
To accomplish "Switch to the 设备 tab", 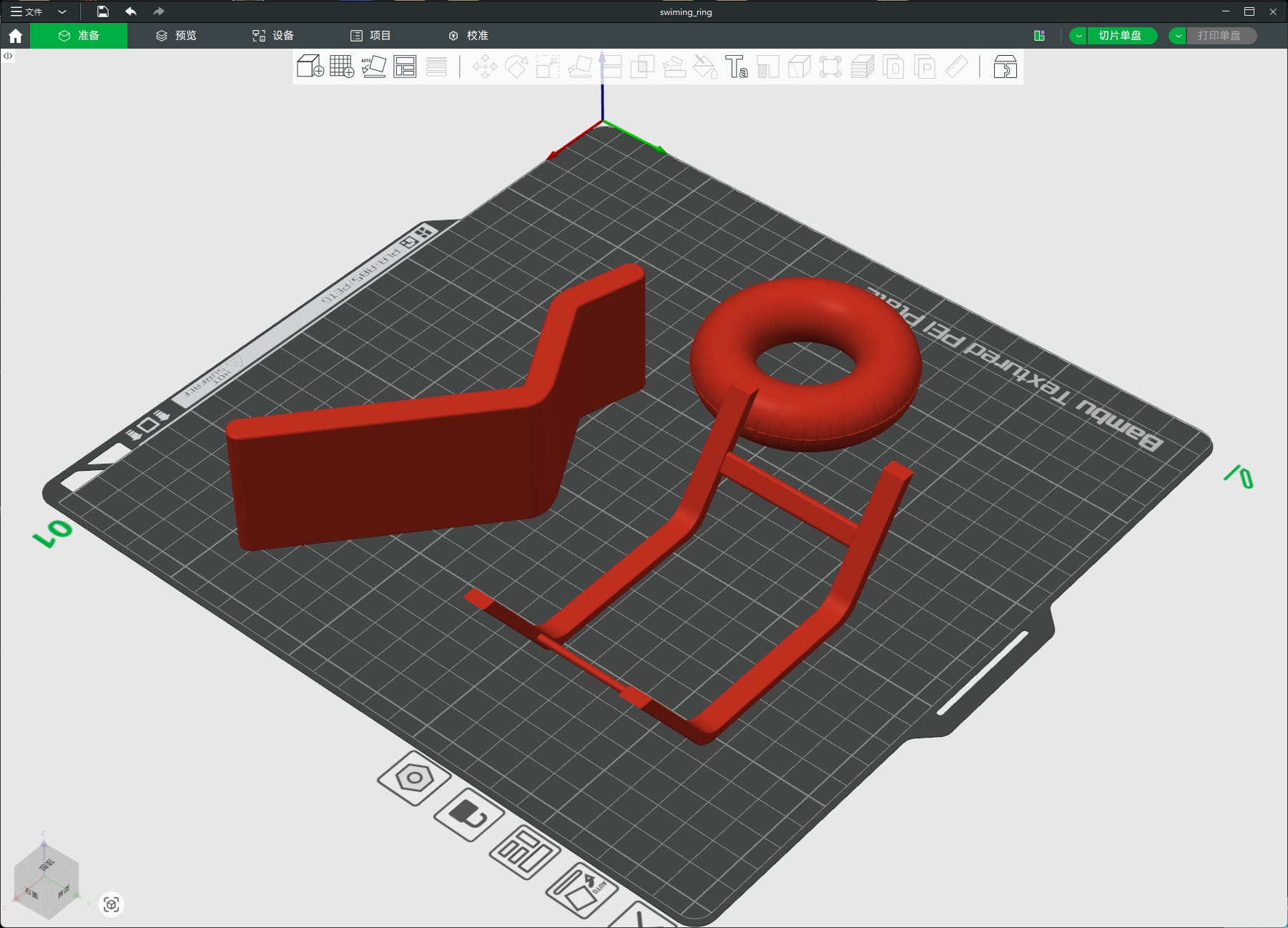I will click(273, 36).
